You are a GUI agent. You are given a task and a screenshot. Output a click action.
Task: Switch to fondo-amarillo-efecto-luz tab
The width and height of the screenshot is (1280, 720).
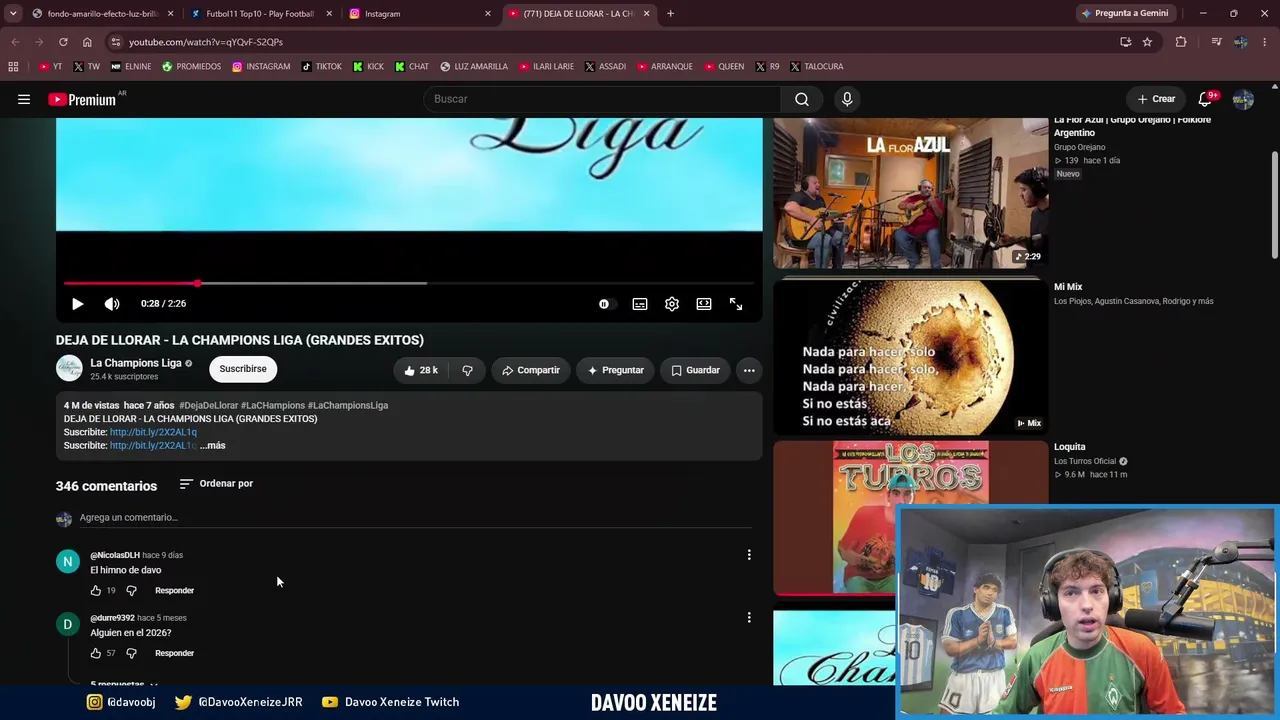101,14
